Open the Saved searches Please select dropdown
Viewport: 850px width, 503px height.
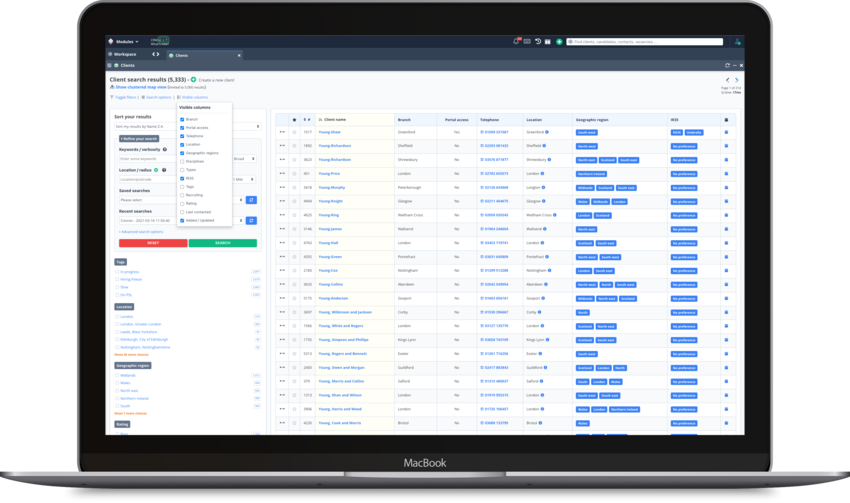[181, 200]
